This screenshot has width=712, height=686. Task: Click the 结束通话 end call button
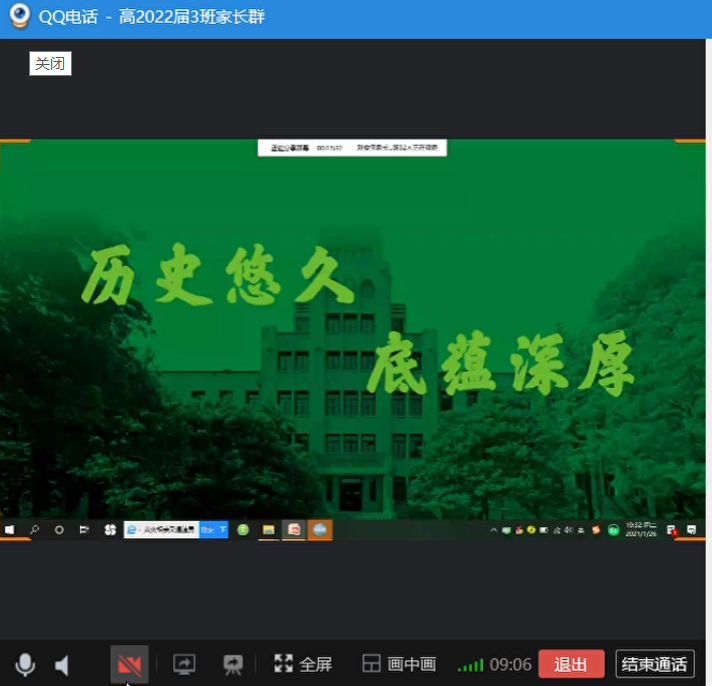pyautogui.click(x=654, y=664)
